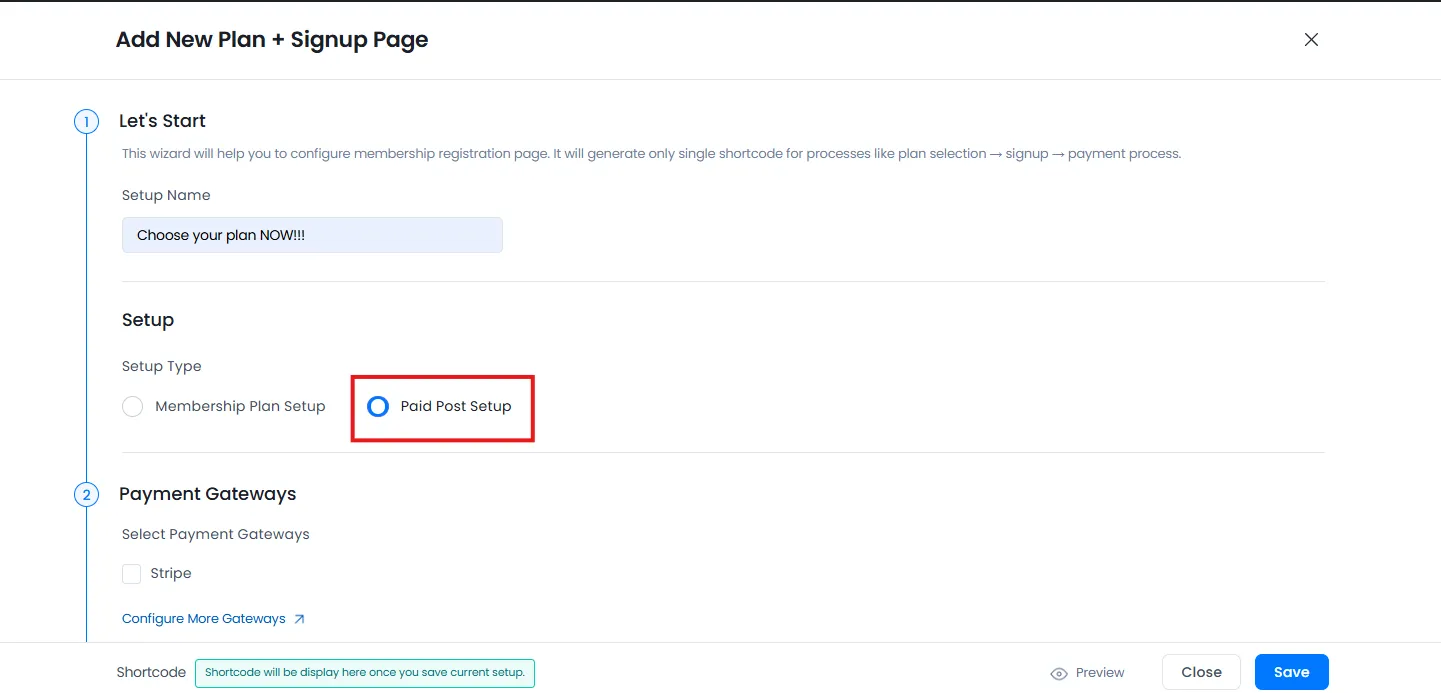Click the Payment Gateways section heading

coord(207,494)
